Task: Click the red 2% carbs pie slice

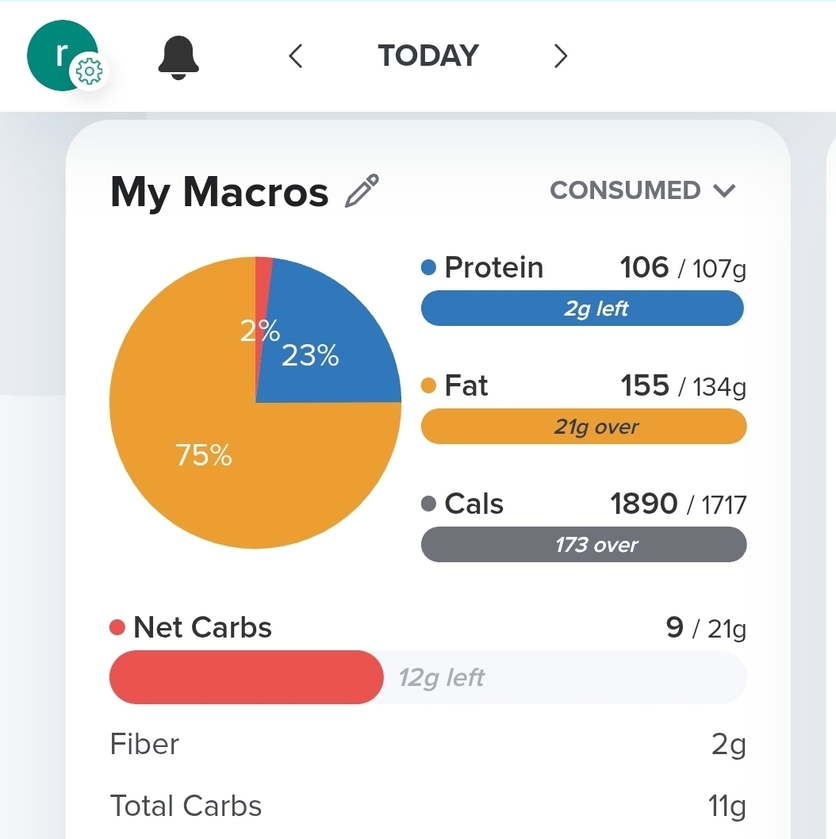Action: [x=264, y=290]
